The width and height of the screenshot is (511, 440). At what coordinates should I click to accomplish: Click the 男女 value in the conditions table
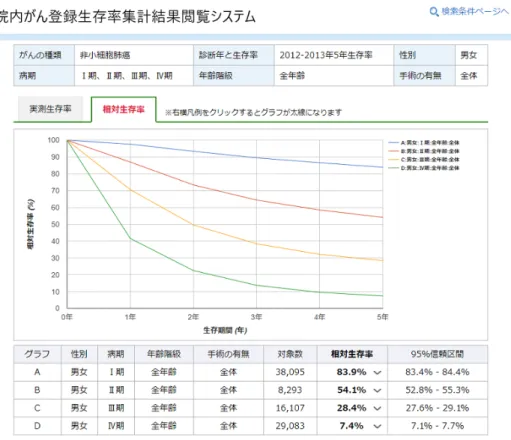pyautogui.click(x=469, y=55)
